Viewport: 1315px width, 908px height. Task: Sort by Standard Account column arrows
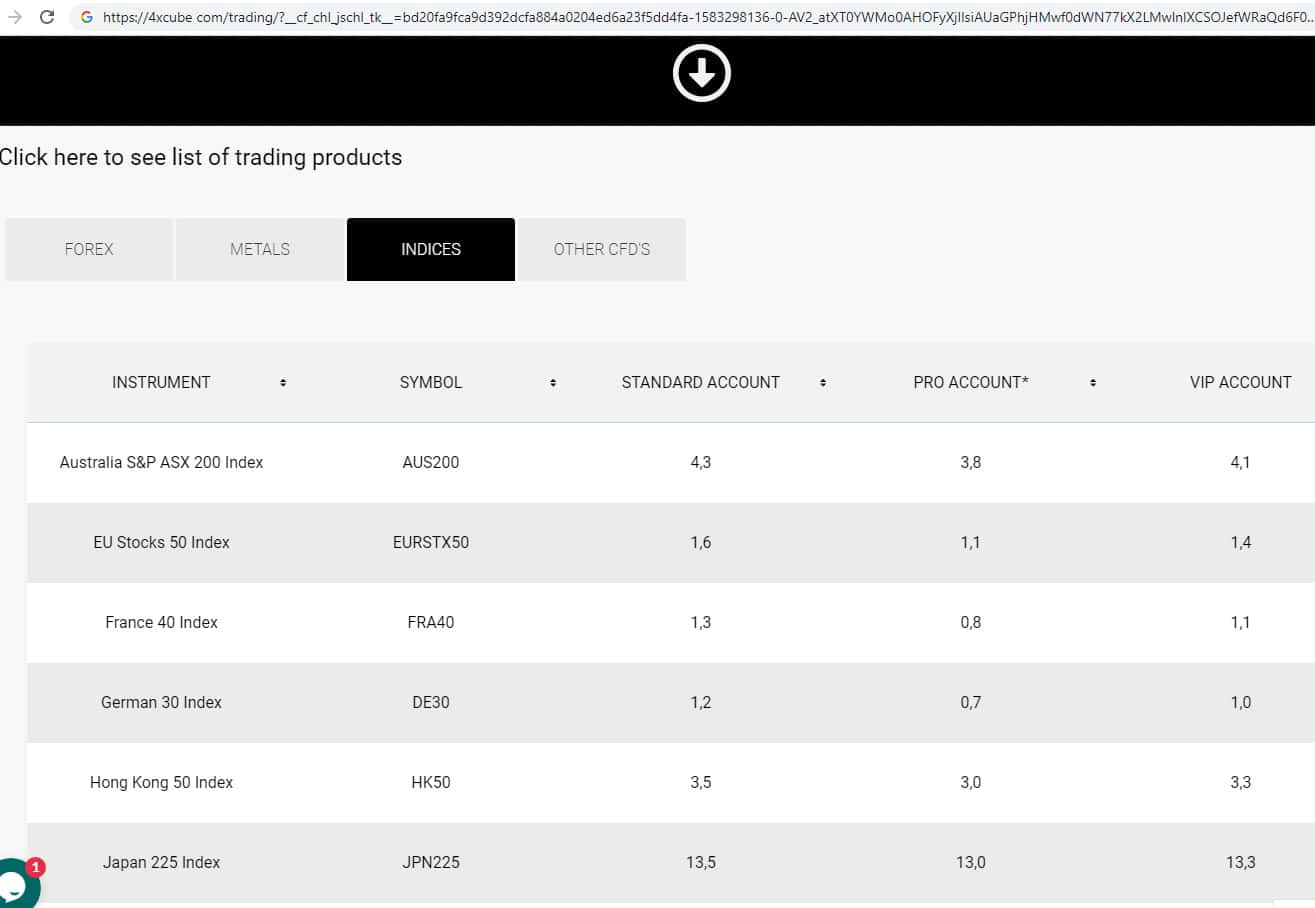coord(823,383)
